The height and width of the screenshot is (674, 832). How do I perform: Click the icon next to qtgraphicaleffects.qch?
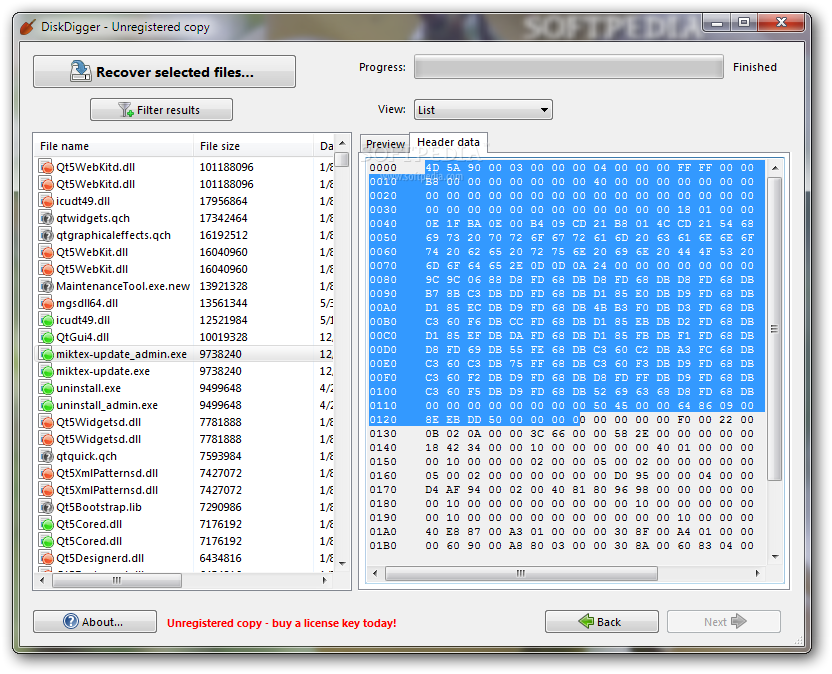tap(47, 235)
